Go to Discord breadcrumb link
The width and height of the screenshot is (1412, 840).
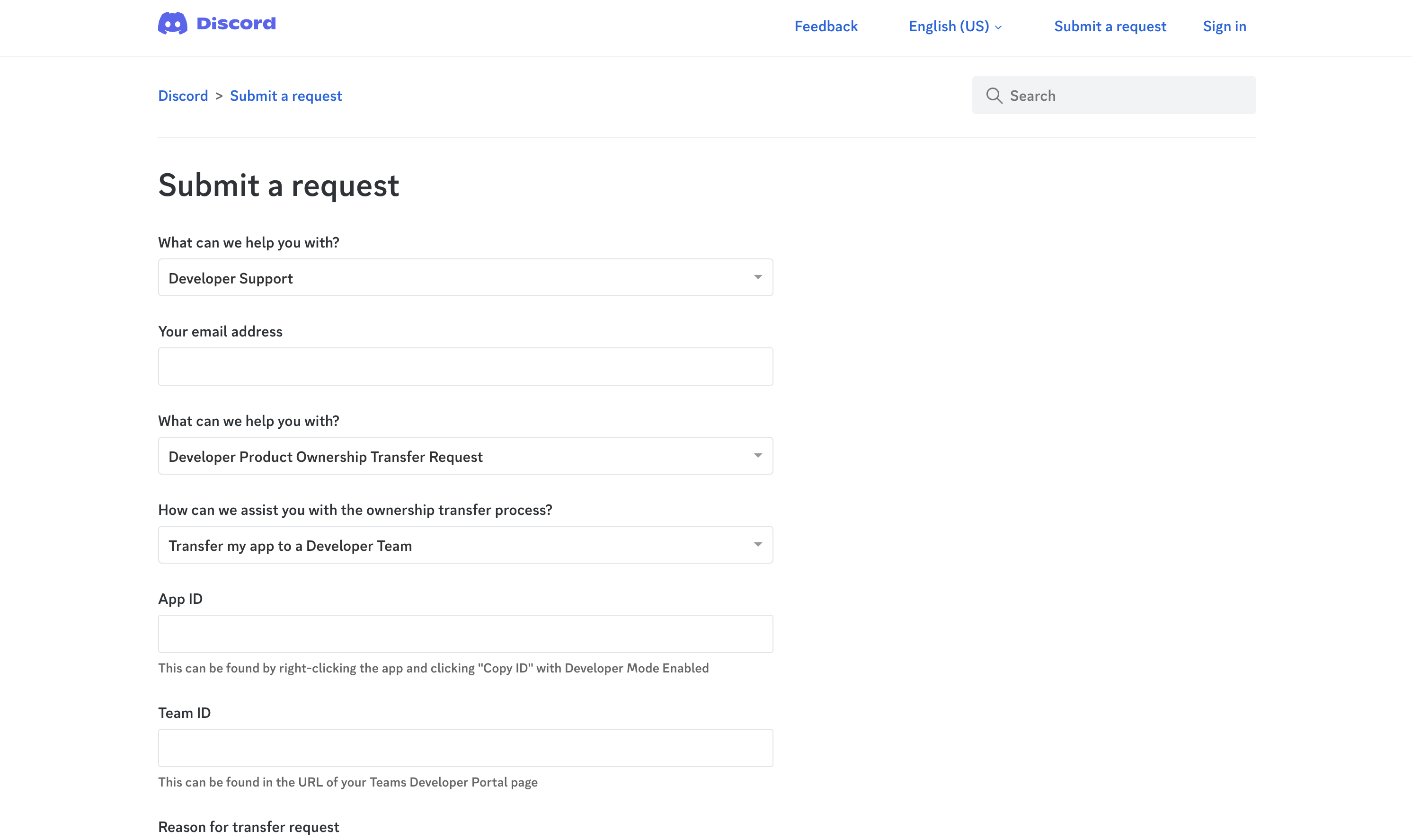click(183, 96)
